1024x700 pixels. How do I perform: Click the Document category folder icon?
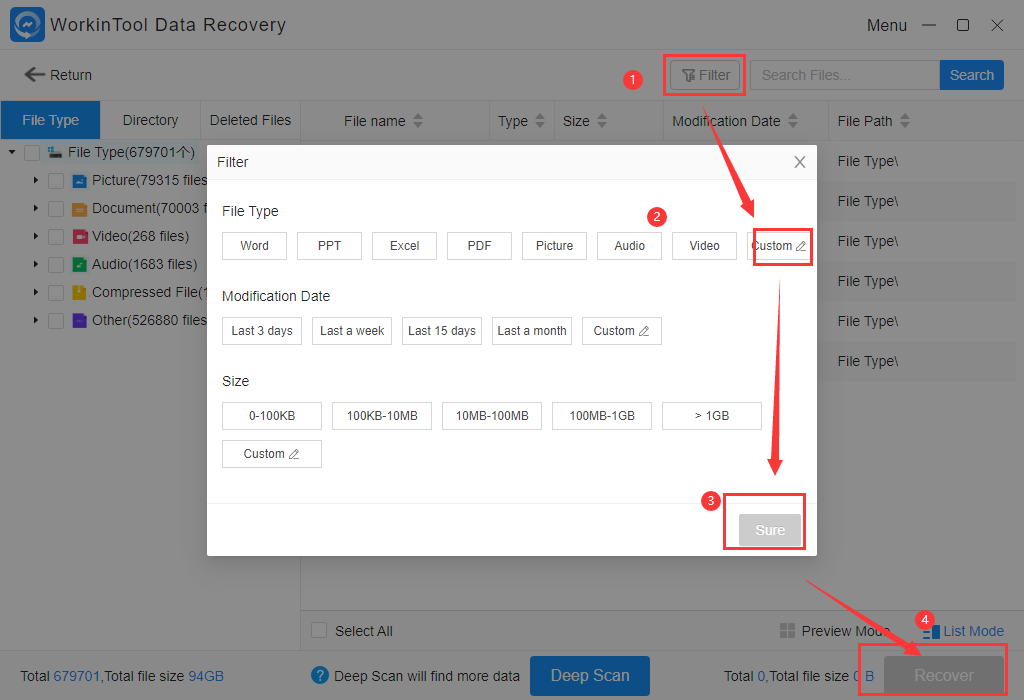(x=80, y=209)
